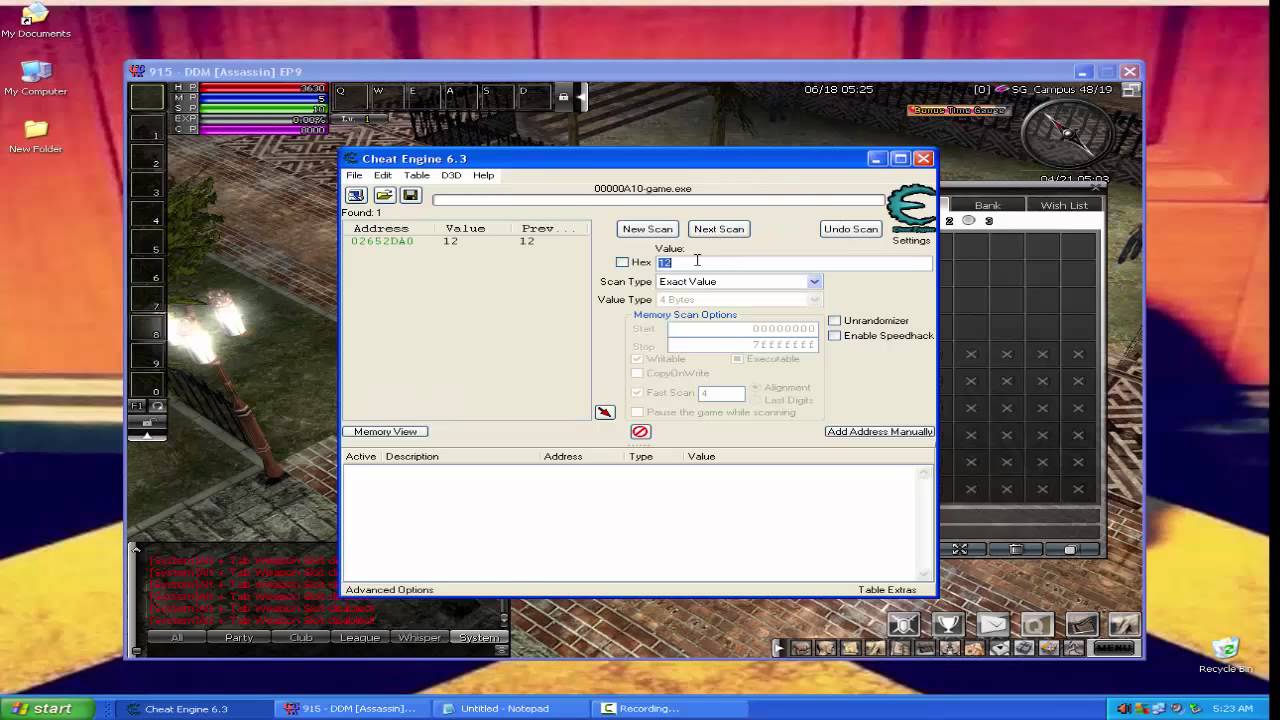Click the W skill slot in game
Image resolution: width=1280 pixels, height=720 pixels.
pos(387,97)
